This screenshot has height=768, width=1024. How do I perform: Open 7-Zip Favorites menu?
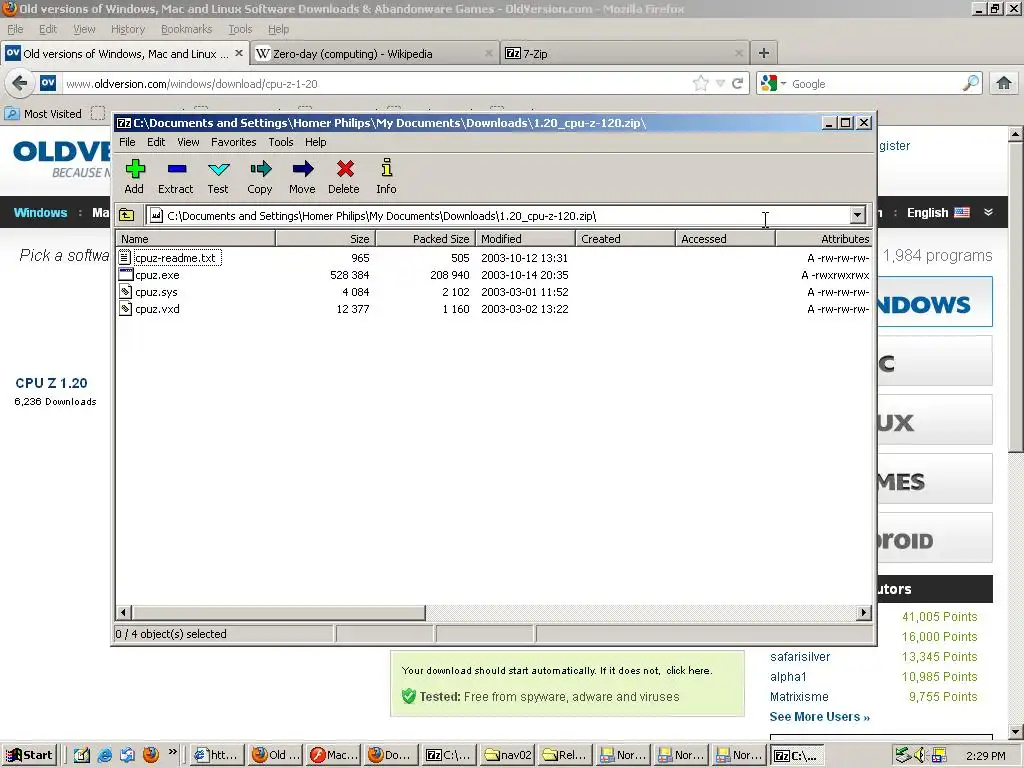coord(233,142)
